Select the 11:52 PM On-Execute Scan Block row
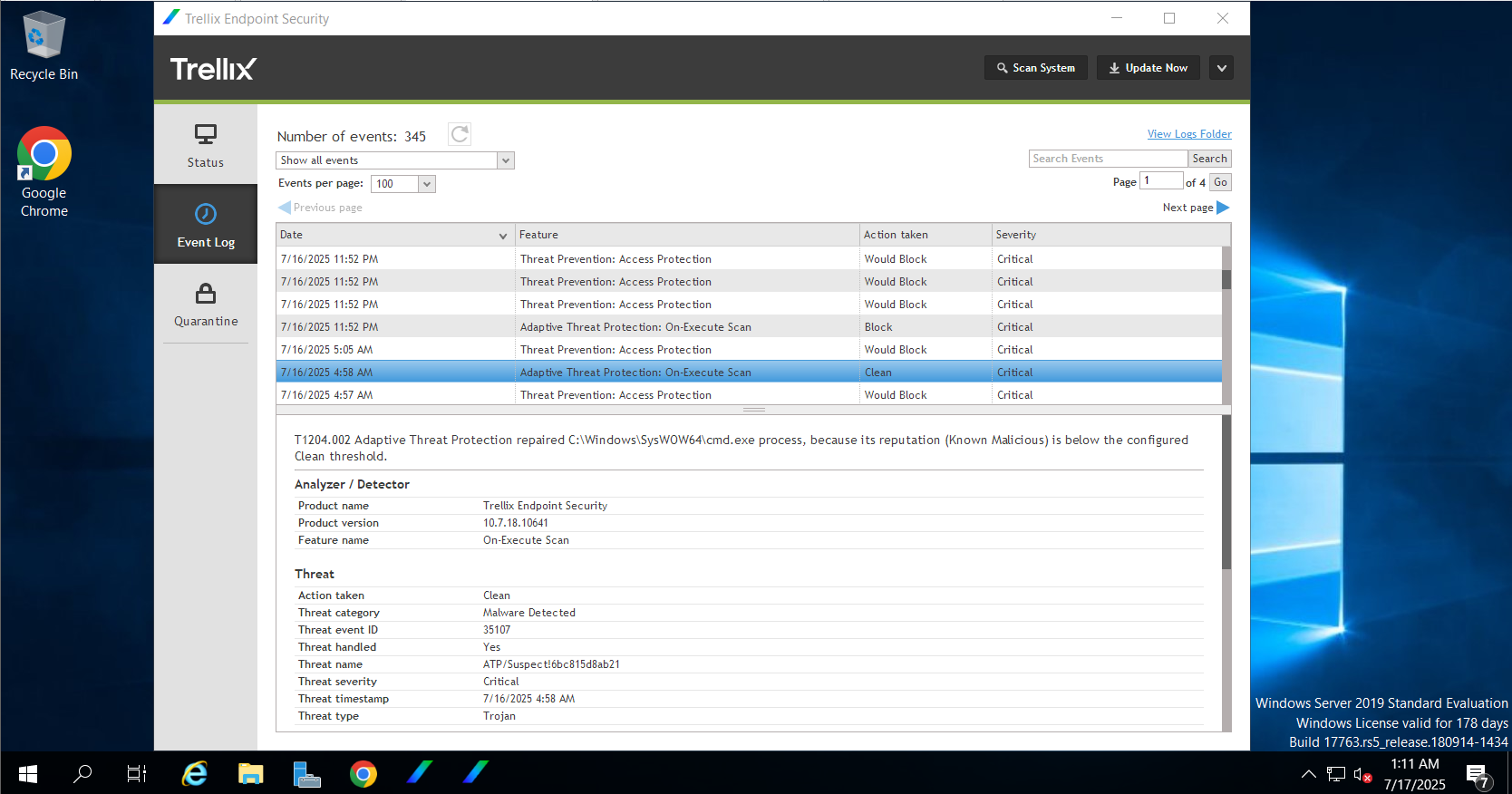The image size is (1512, 794). tap(749, 327)
